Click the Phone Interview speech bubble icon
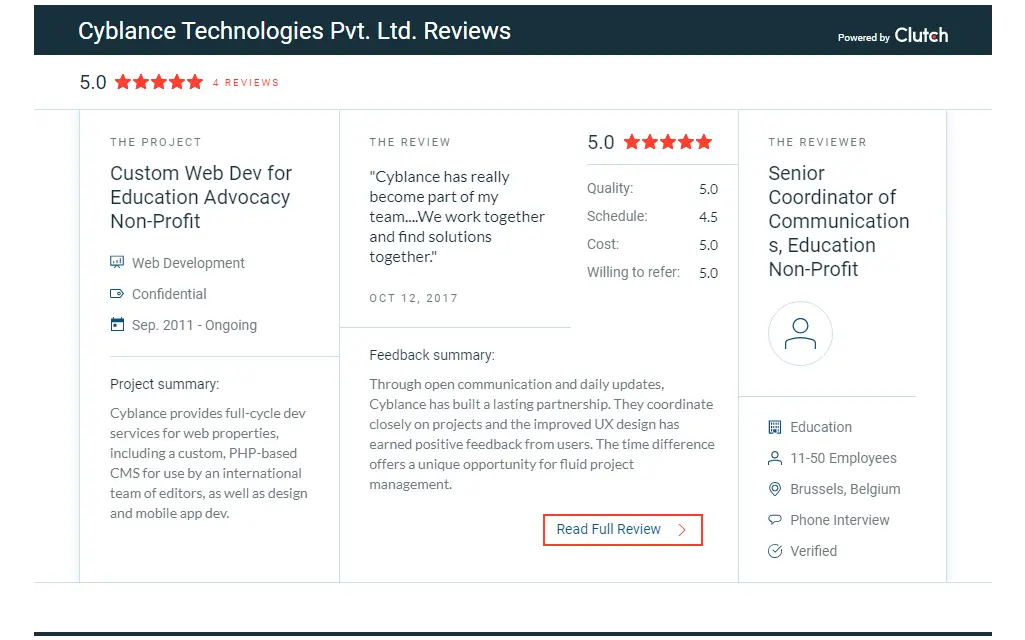 tap(775, 520)
